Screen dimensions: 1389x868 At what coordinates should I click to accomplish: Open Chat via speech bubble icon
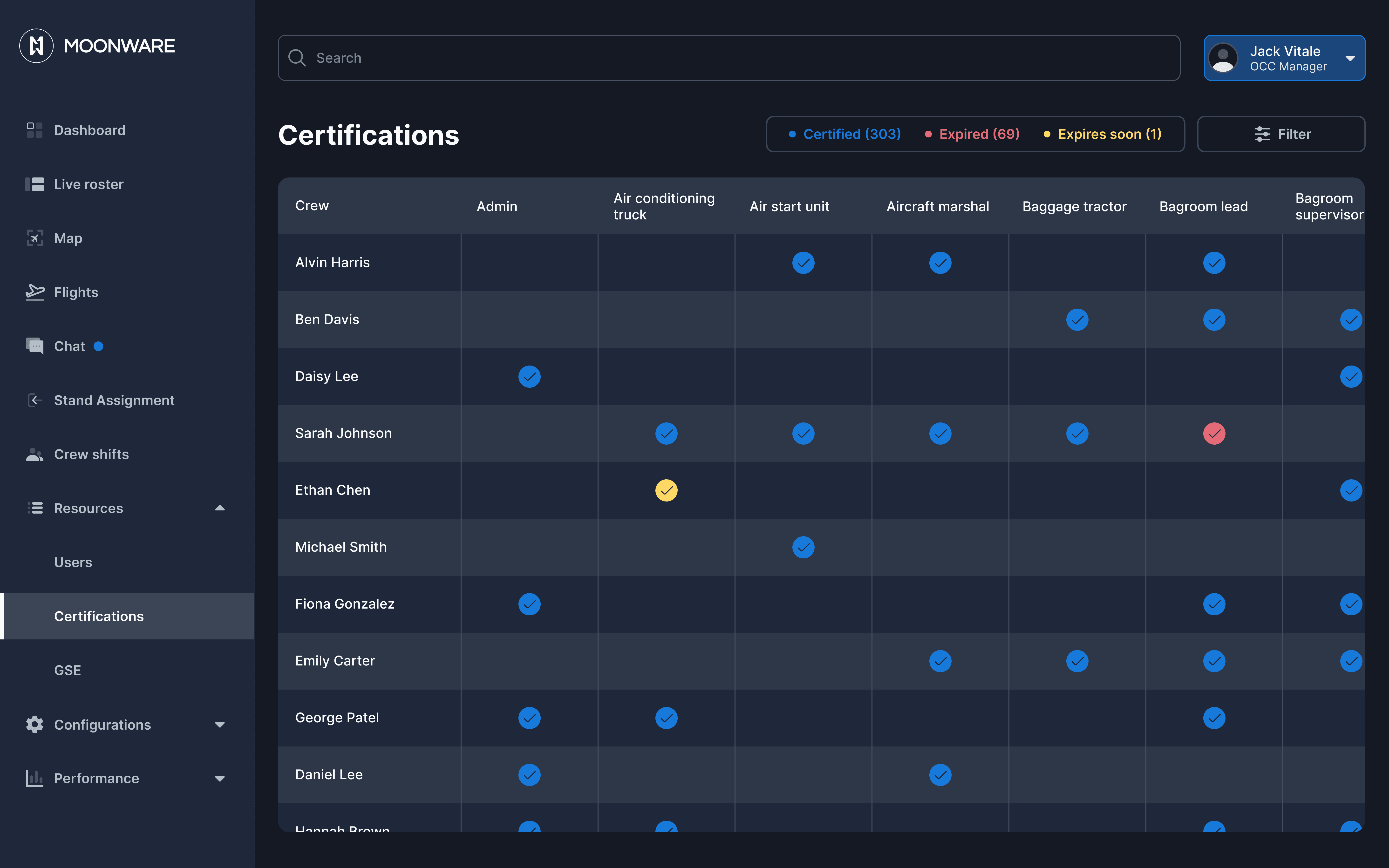coord(34,346)
